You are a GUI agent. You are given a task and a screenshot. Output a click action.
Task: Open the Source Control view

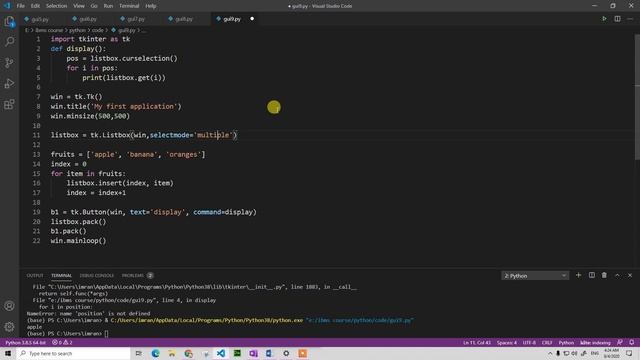(9, 62)
